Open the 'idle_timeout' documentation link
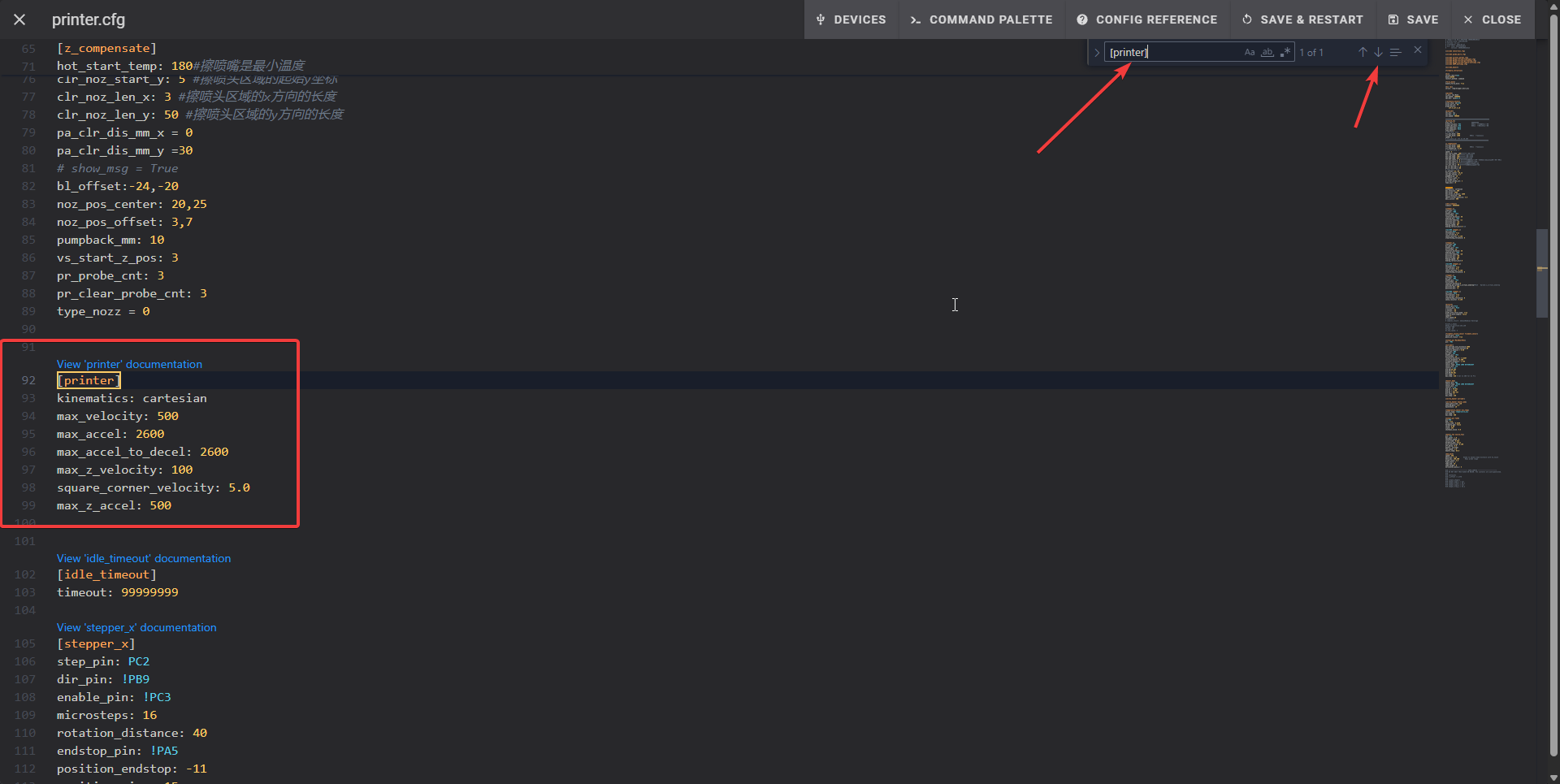This screenshot has height=784, width=1560. [x=144, y=558]
